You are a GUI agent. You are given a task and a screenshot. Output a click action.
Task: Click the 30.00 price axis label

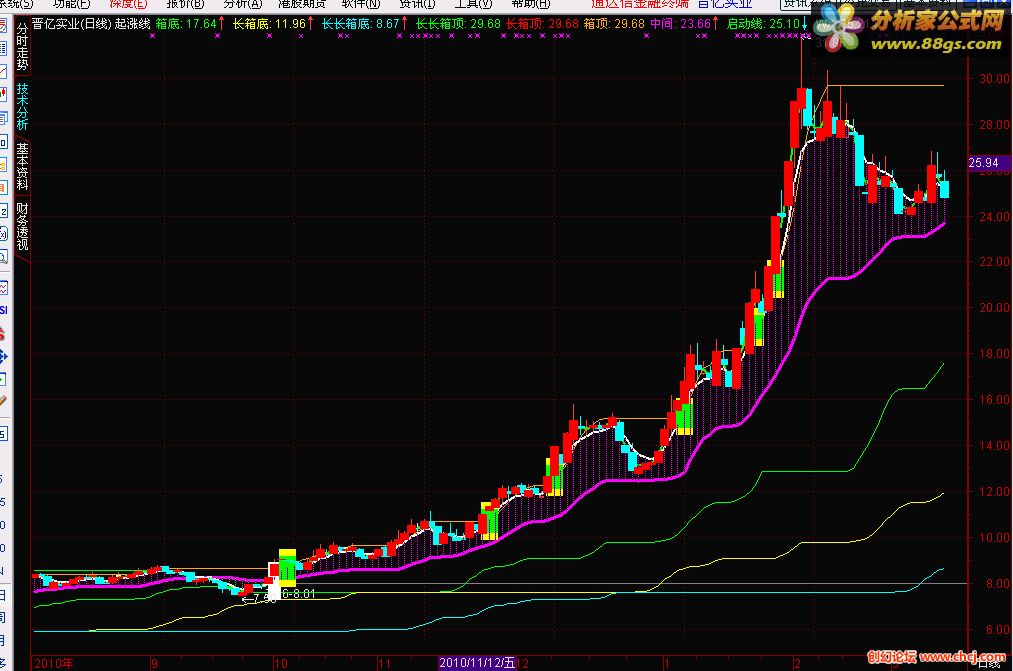click(x=994, y=78)
